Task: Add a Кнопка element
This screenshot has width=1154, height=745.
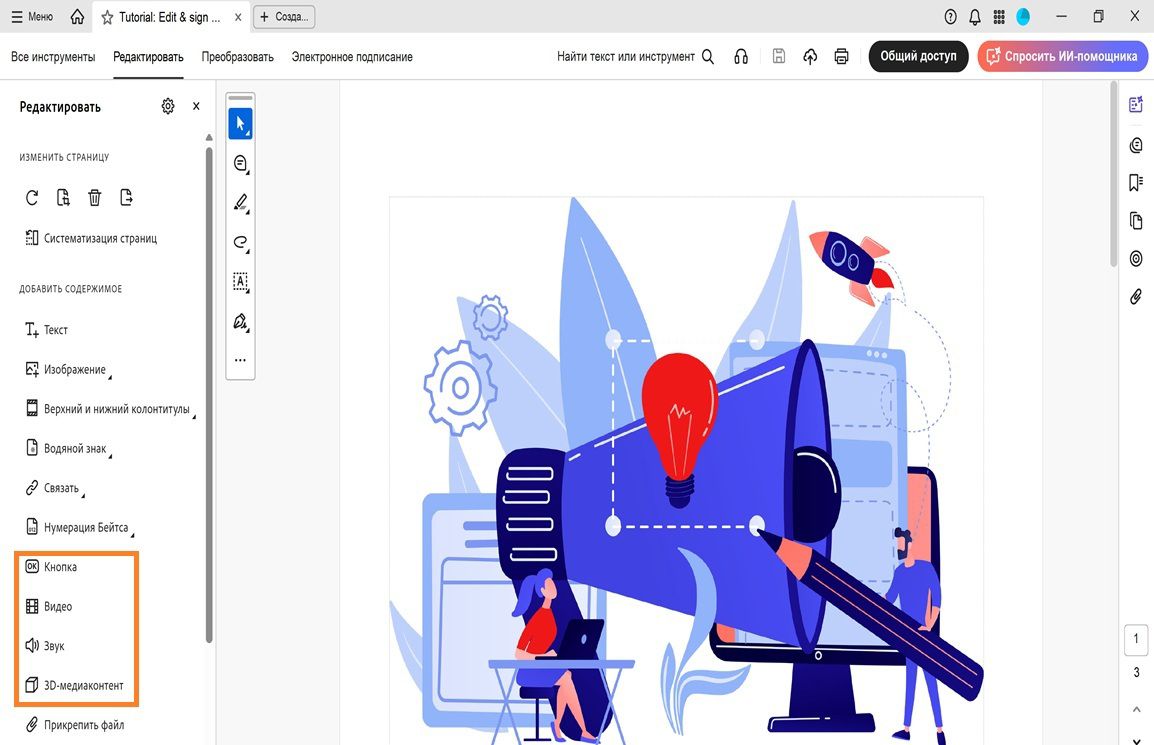Action: click(52, 567)
